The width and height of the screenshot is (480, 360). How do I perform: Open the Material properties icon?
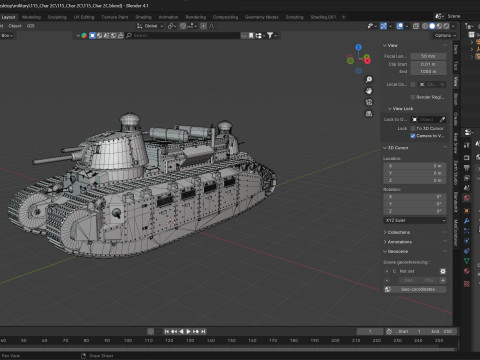[x=467, y=271]
